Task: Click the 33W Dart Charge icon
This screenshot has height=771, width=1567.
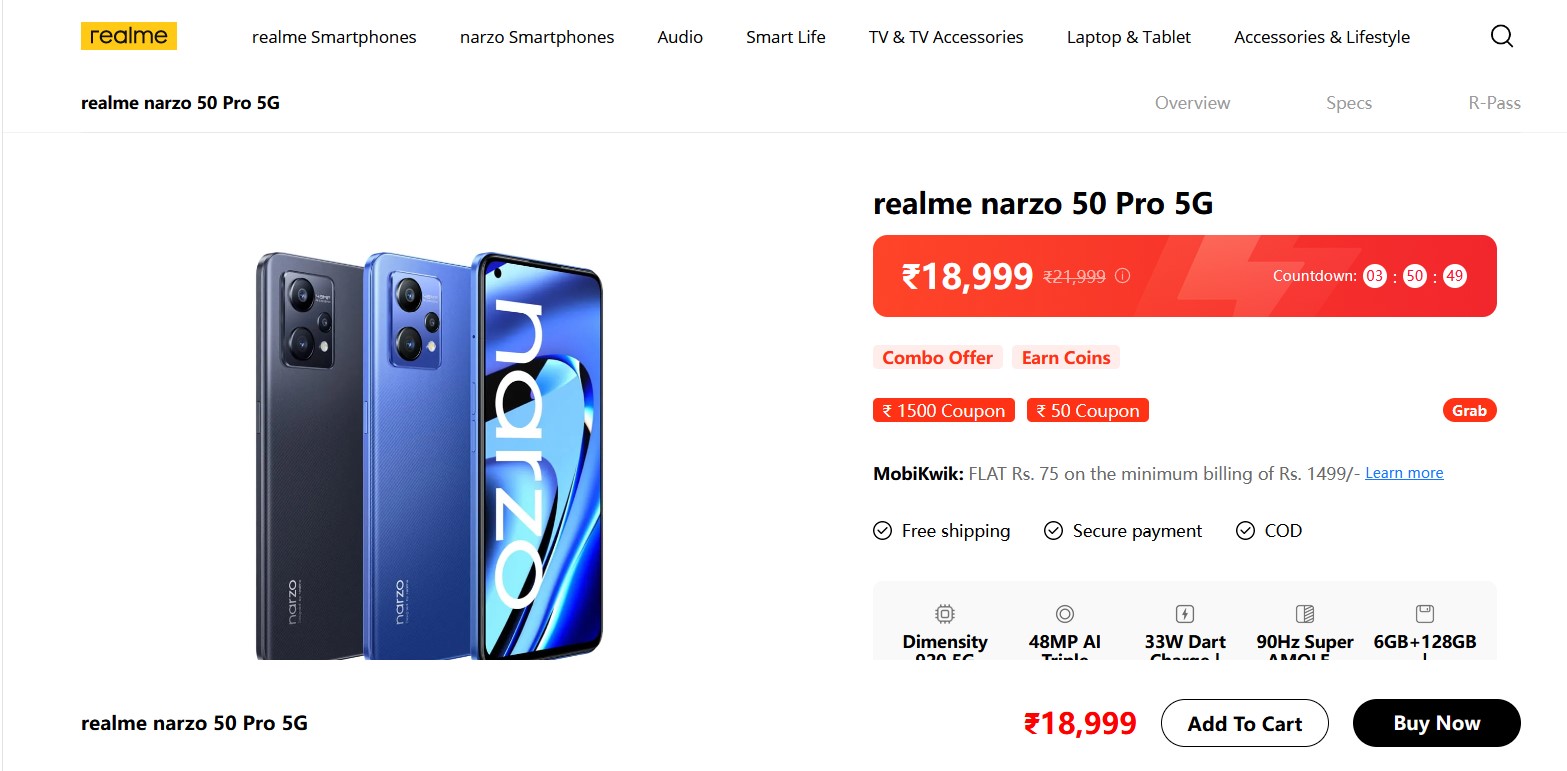Action: [x=1184, y=614]
